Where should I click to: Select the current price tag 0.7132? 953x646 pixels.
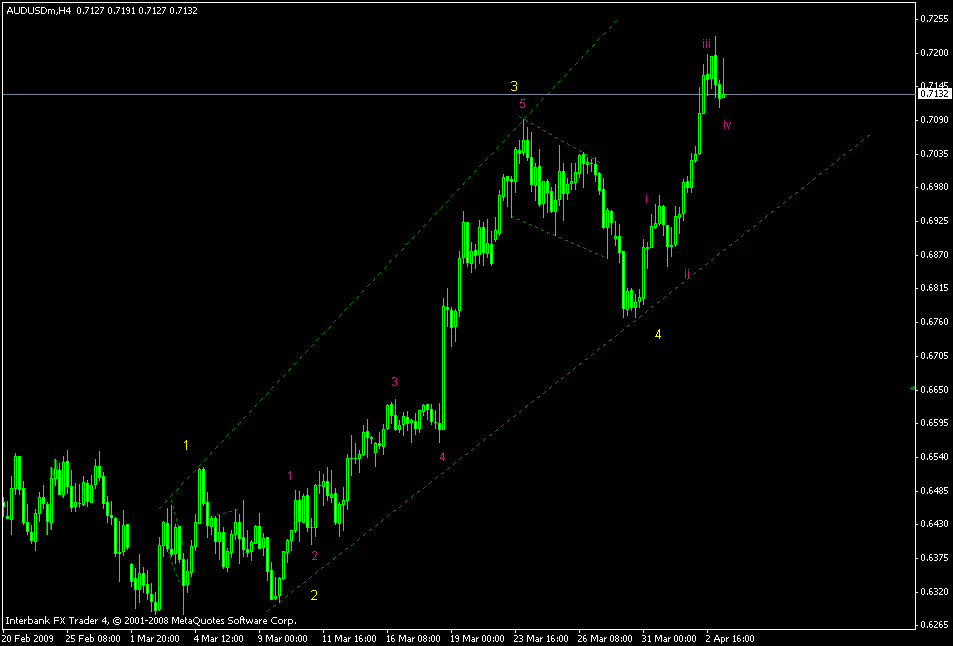tap(935, 95)
